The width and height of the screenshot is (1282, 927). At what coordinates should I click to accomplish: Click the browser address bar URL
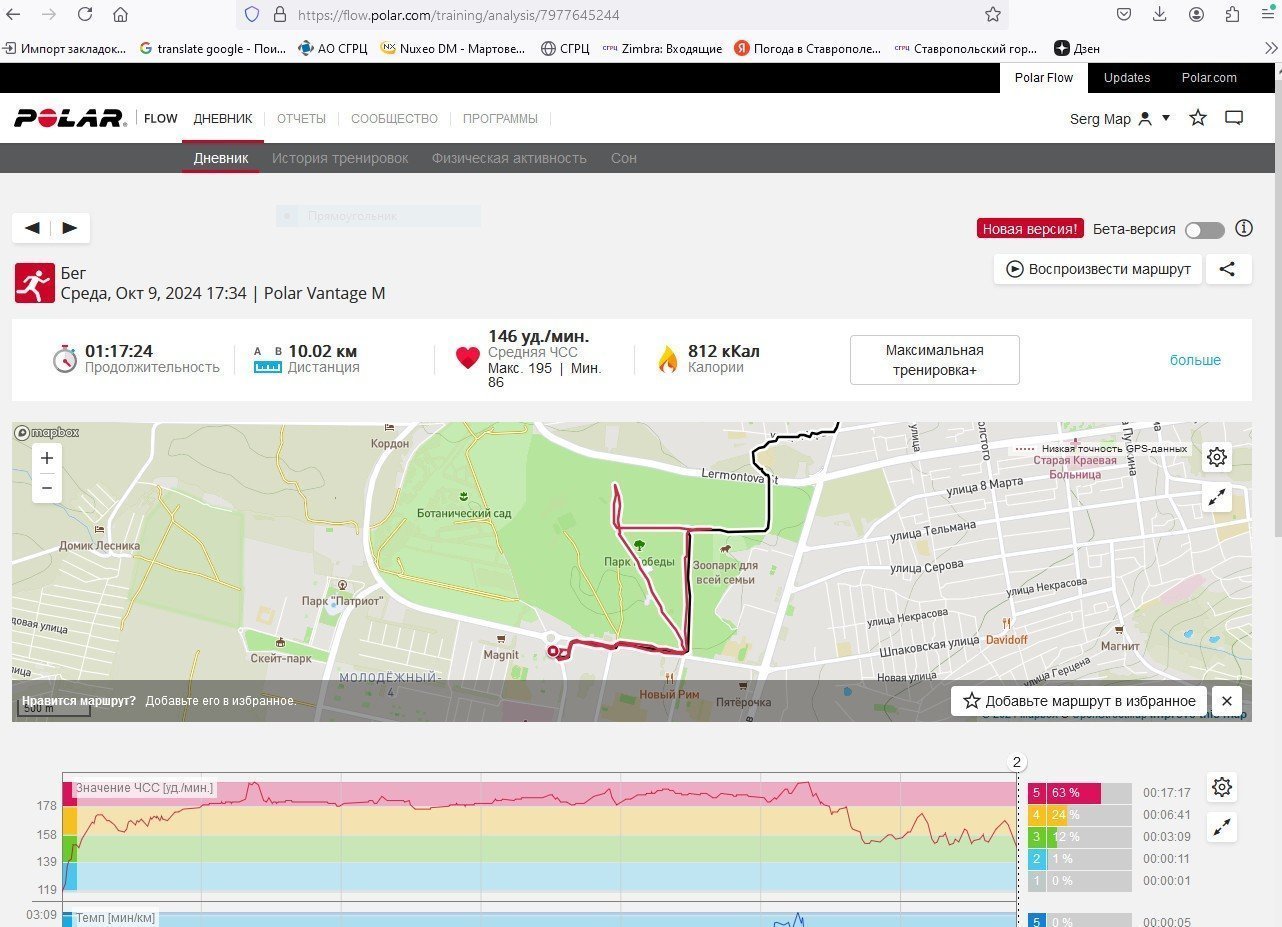[459, 15]
